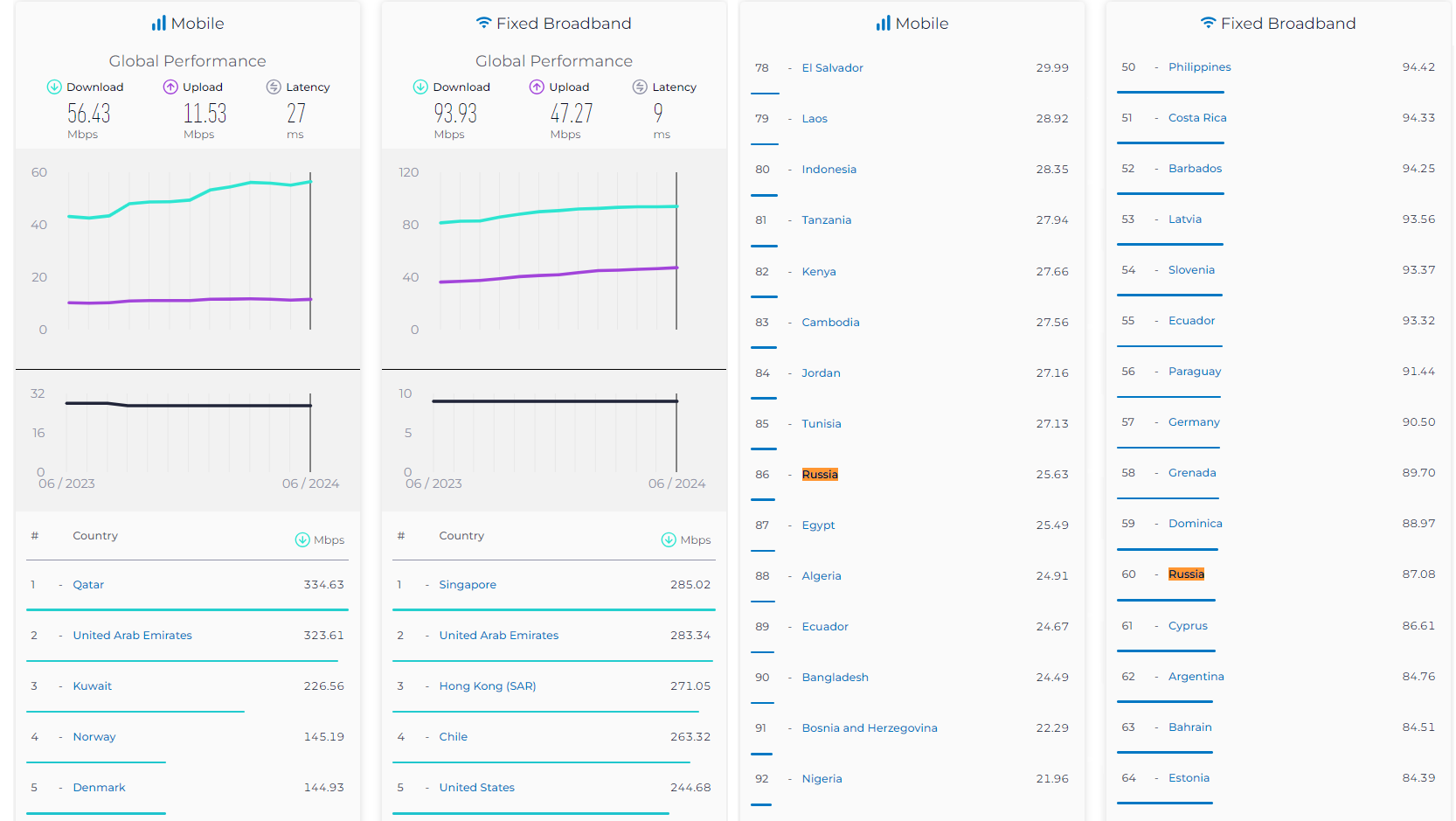Open the United States link
Screen dimensions: 1456x821
point(477,788)
